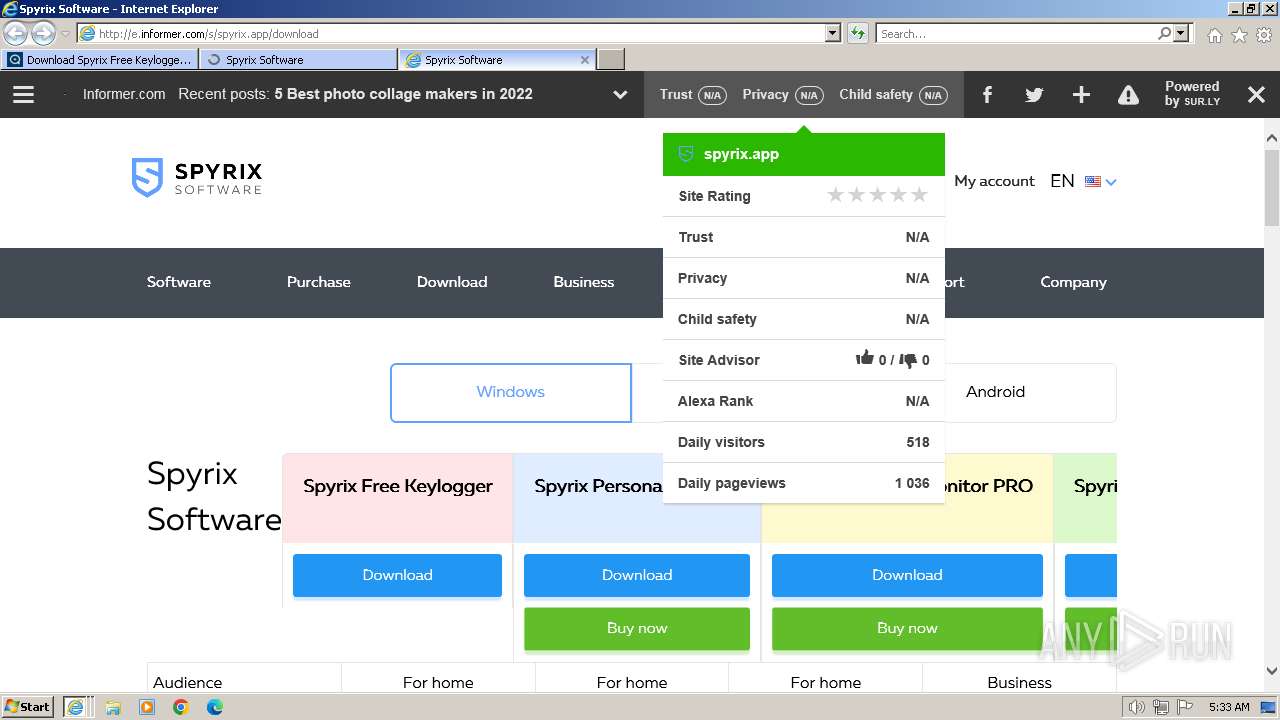Download Monitor PRO version
This screenshot has width=1280, height=720.
click(907, 575)
